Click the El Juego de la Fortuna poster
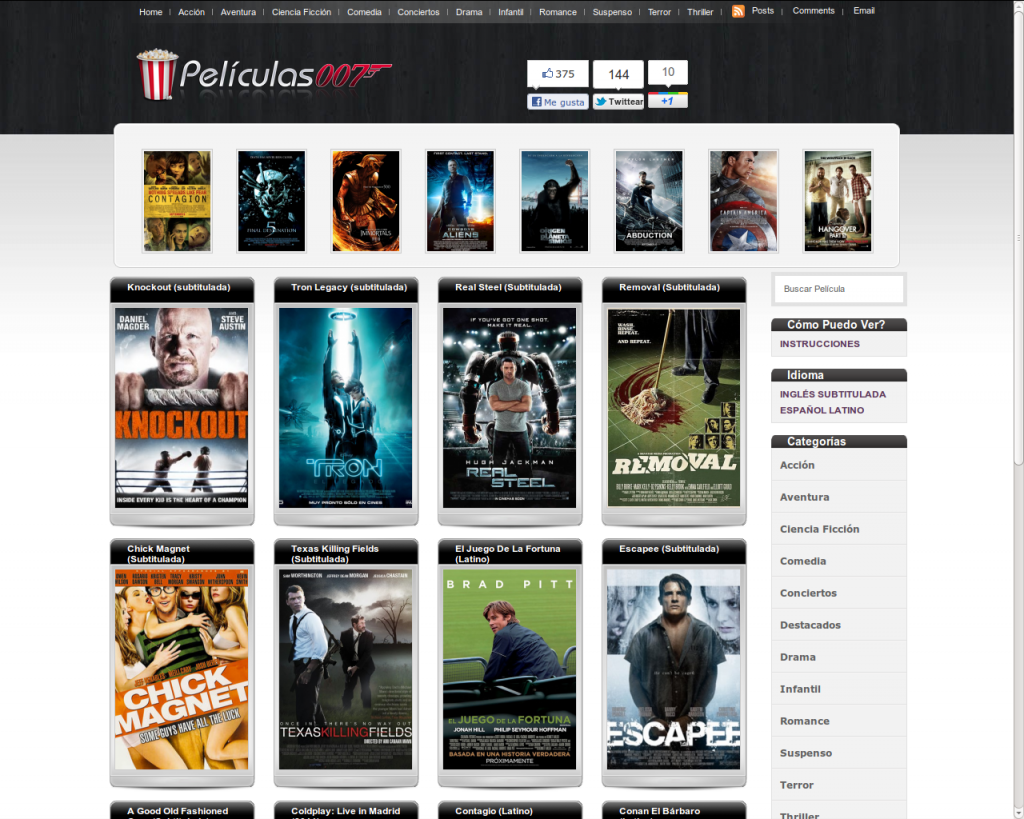The width and height of the screenshot is (1024, 819). tap(509, 669)
